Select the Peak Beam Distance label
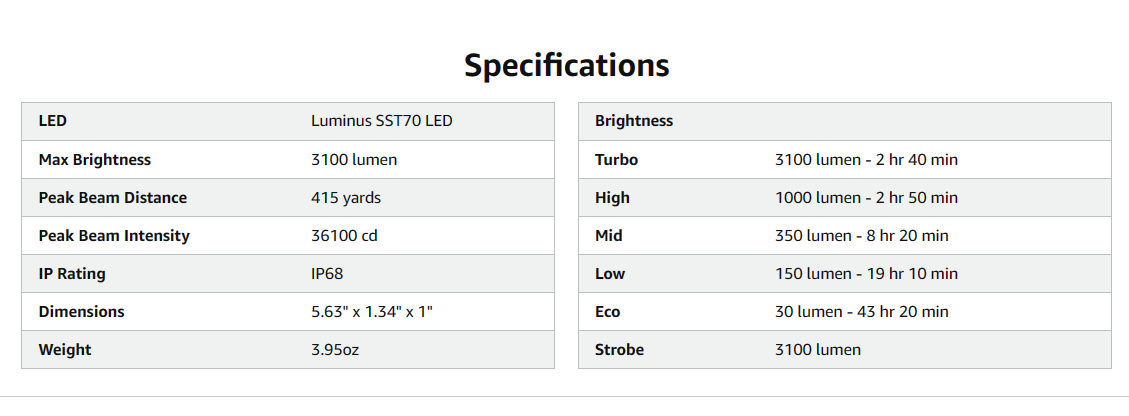 [112, 197]
